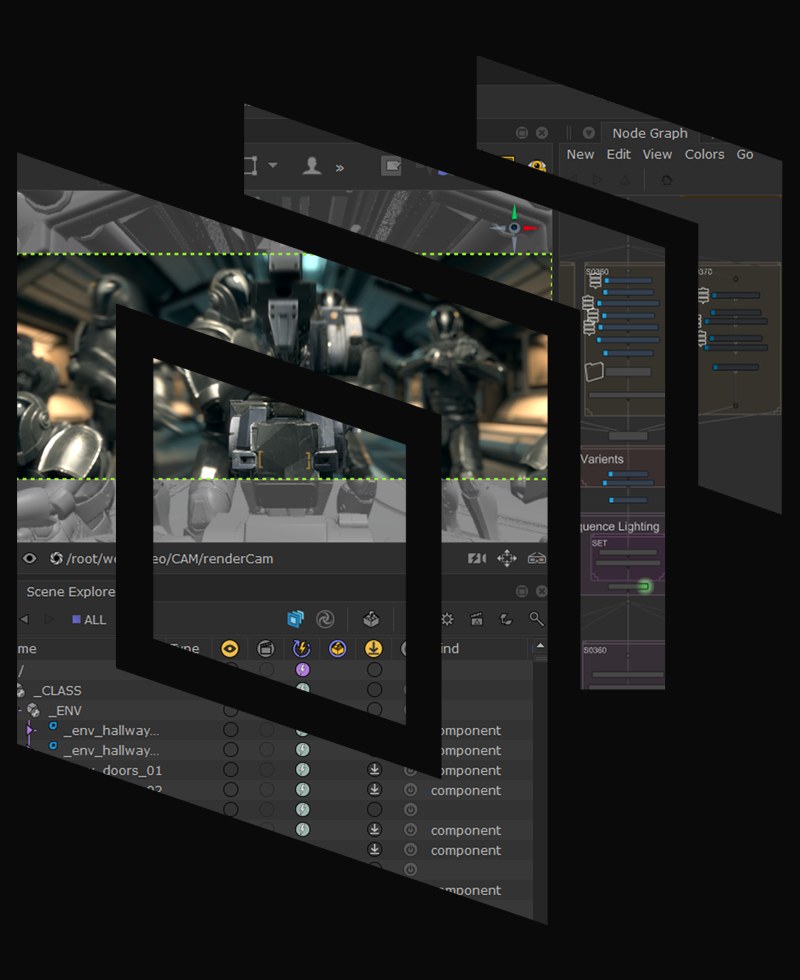Click the lightning refresh column header
Viewport: 800px width, 980px height.
click(x=302, y=649)
